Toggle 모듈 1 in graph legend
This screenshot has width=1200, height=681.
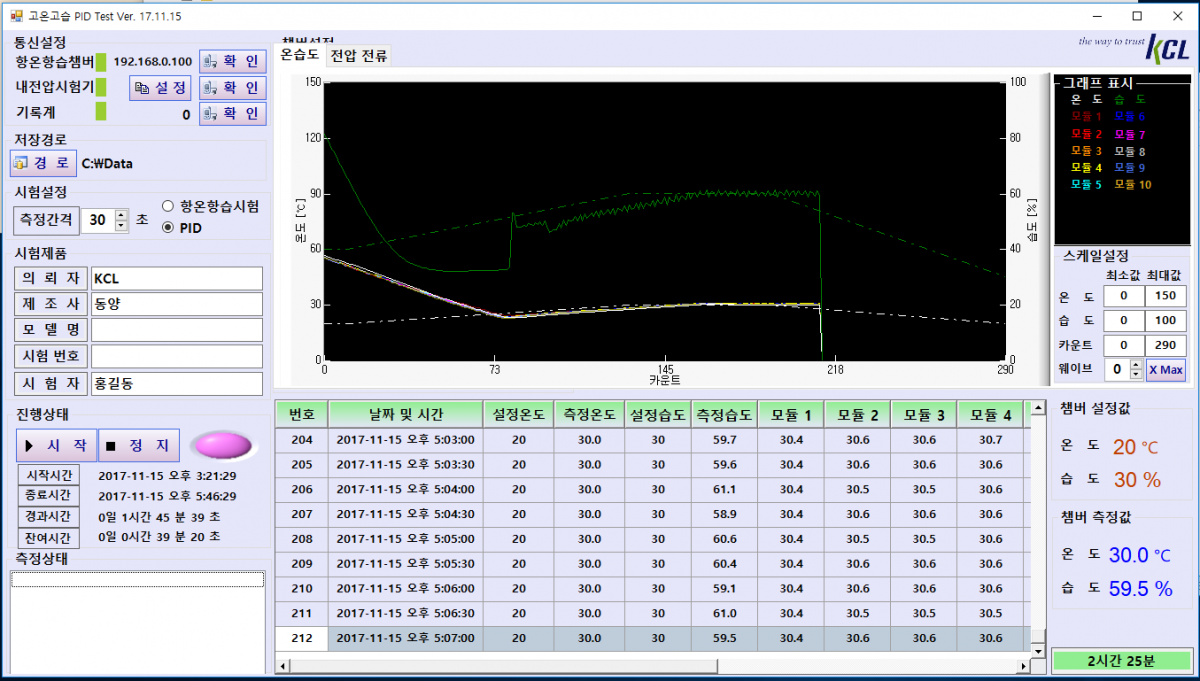[x=1086, y=117]
